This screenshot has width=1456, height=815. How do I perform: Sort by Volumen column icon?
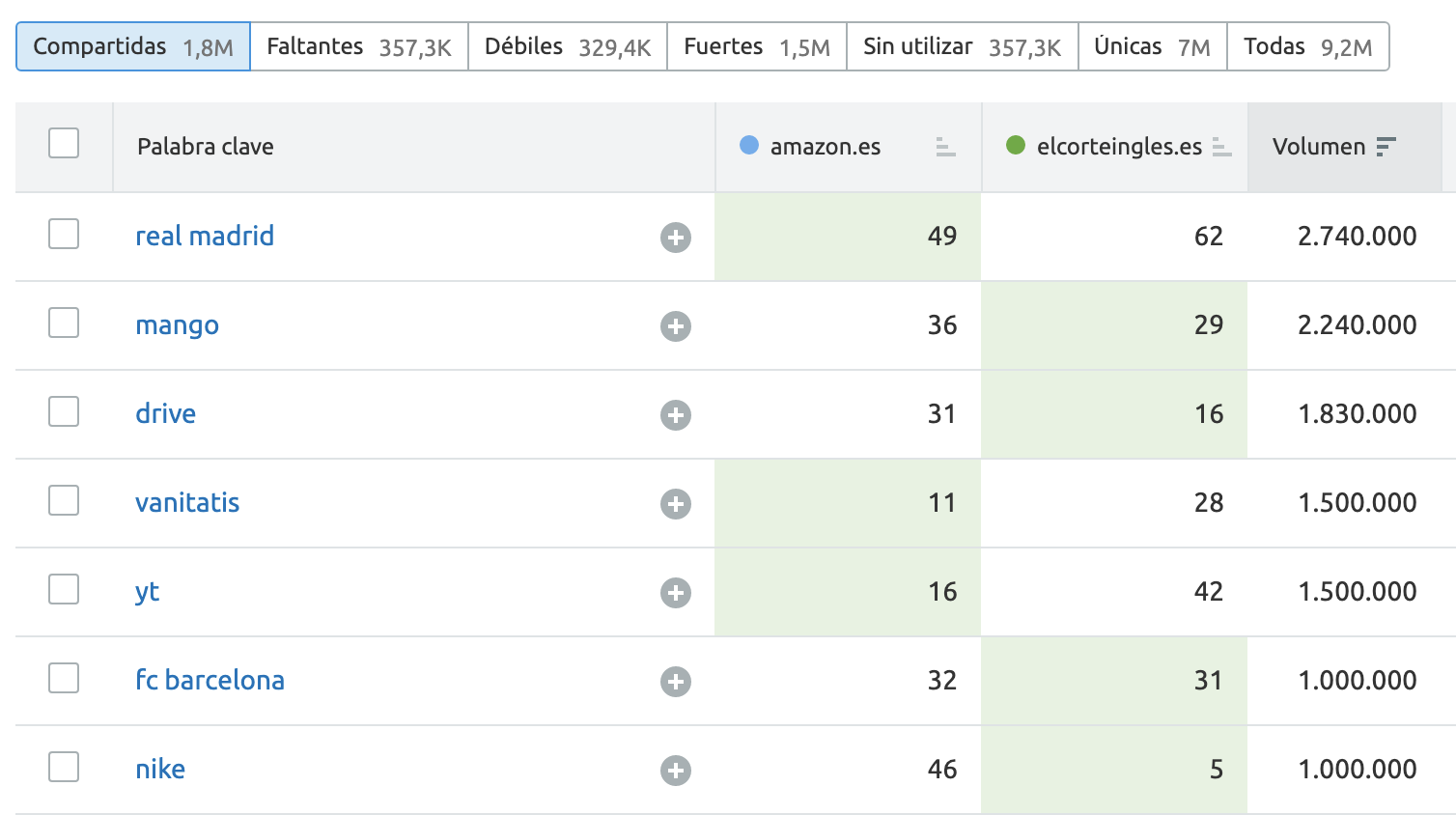(x=1386, y=147)
